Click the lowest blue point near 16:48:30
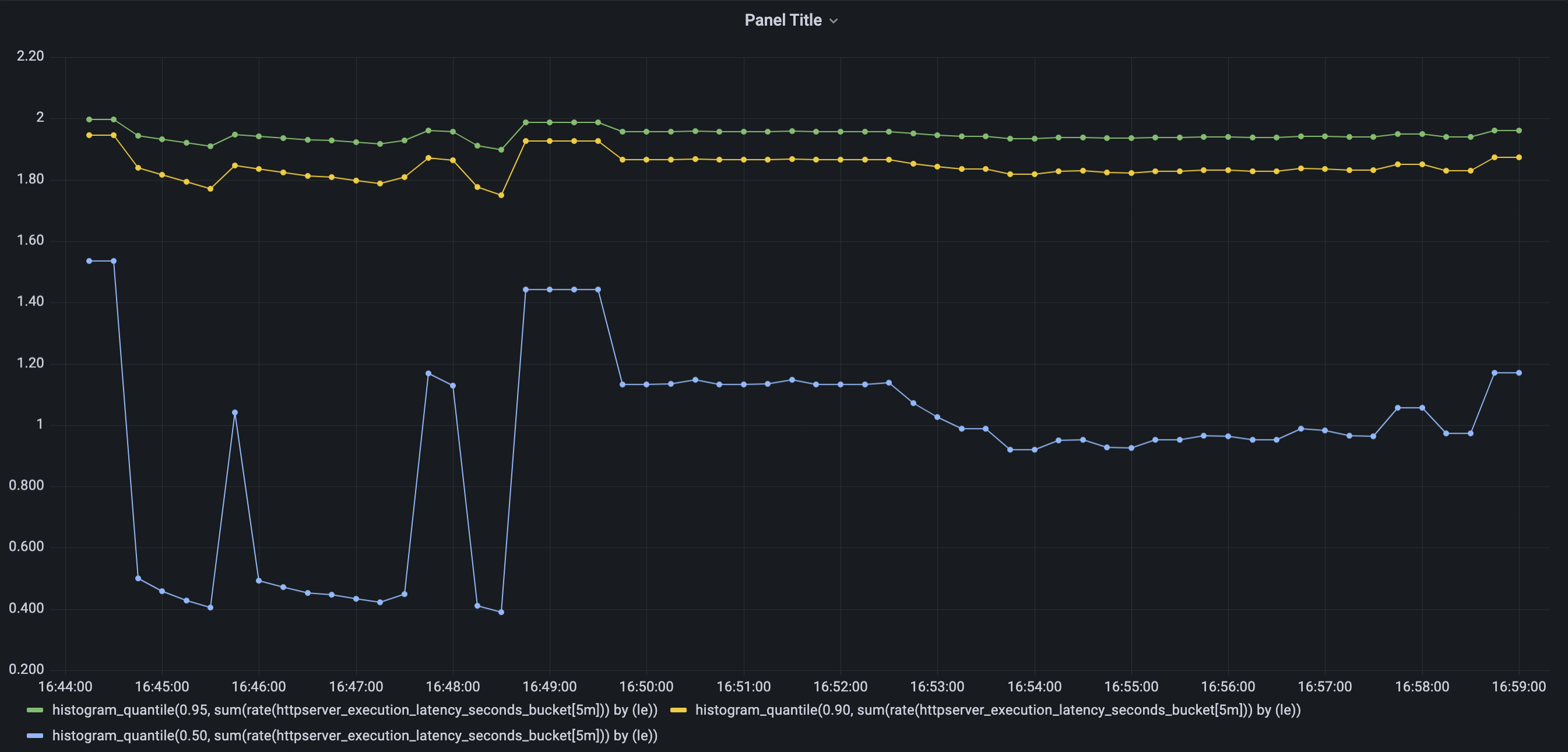The image size is (1568, 752). coord(501,613)
